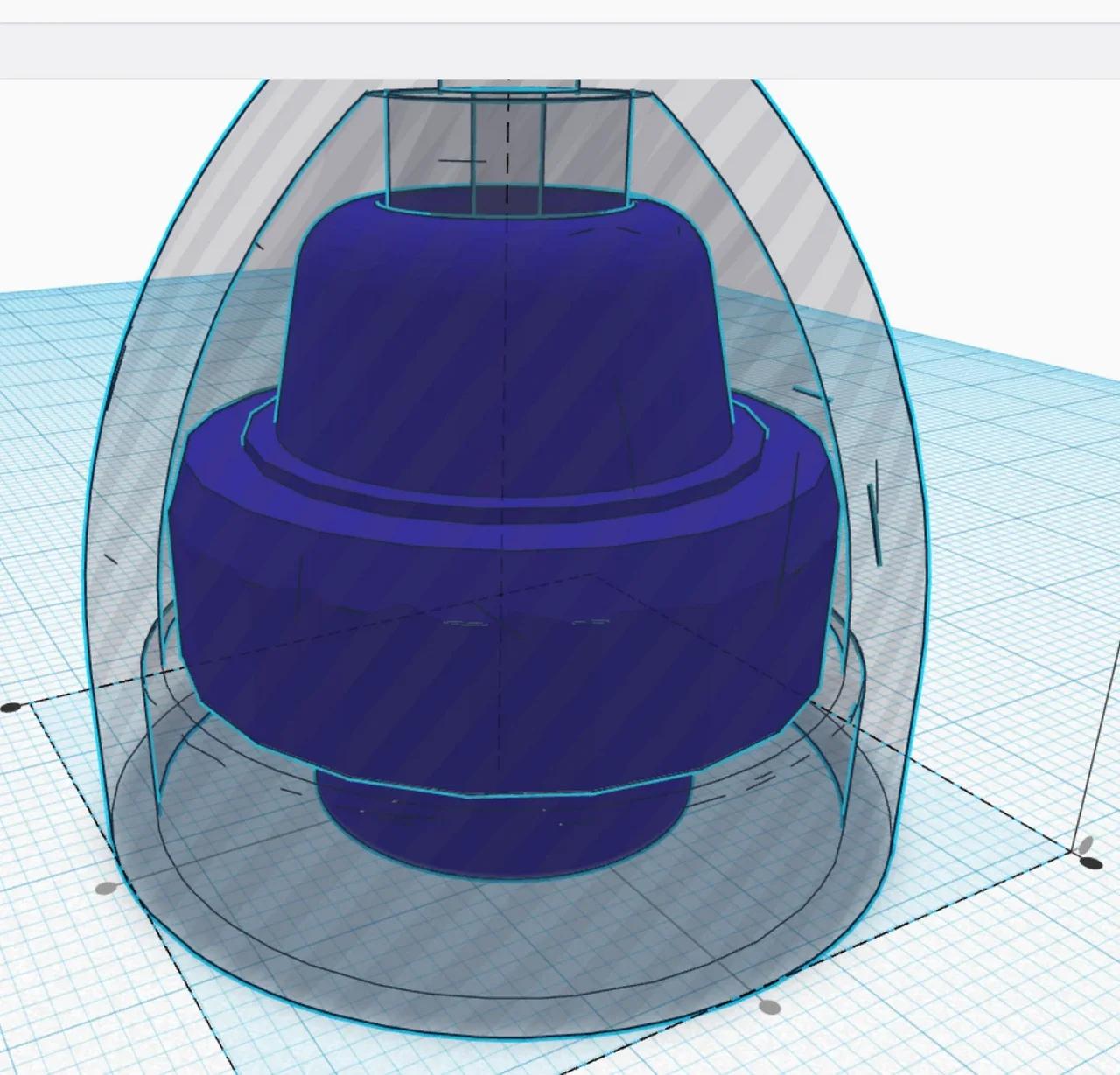Select the gray handle at bottom-left of shell
The image size is (1120, 1075).
(x=106, y=889)
